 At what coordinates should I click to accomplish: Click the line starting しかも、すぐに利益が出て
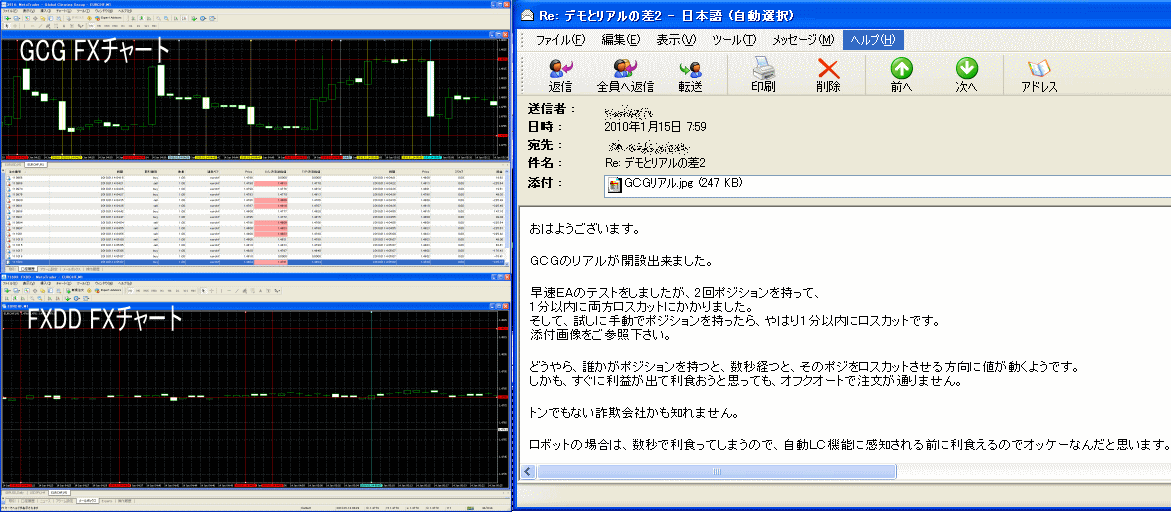(744, 381)
